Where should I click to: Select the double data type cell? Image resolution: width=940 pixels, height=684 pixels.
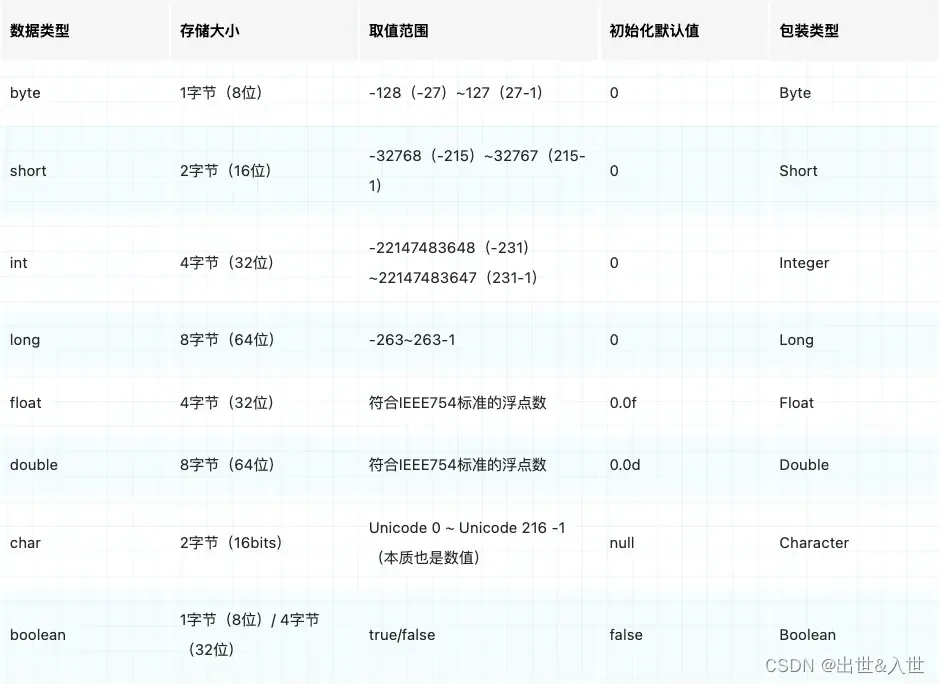[34, 465]
